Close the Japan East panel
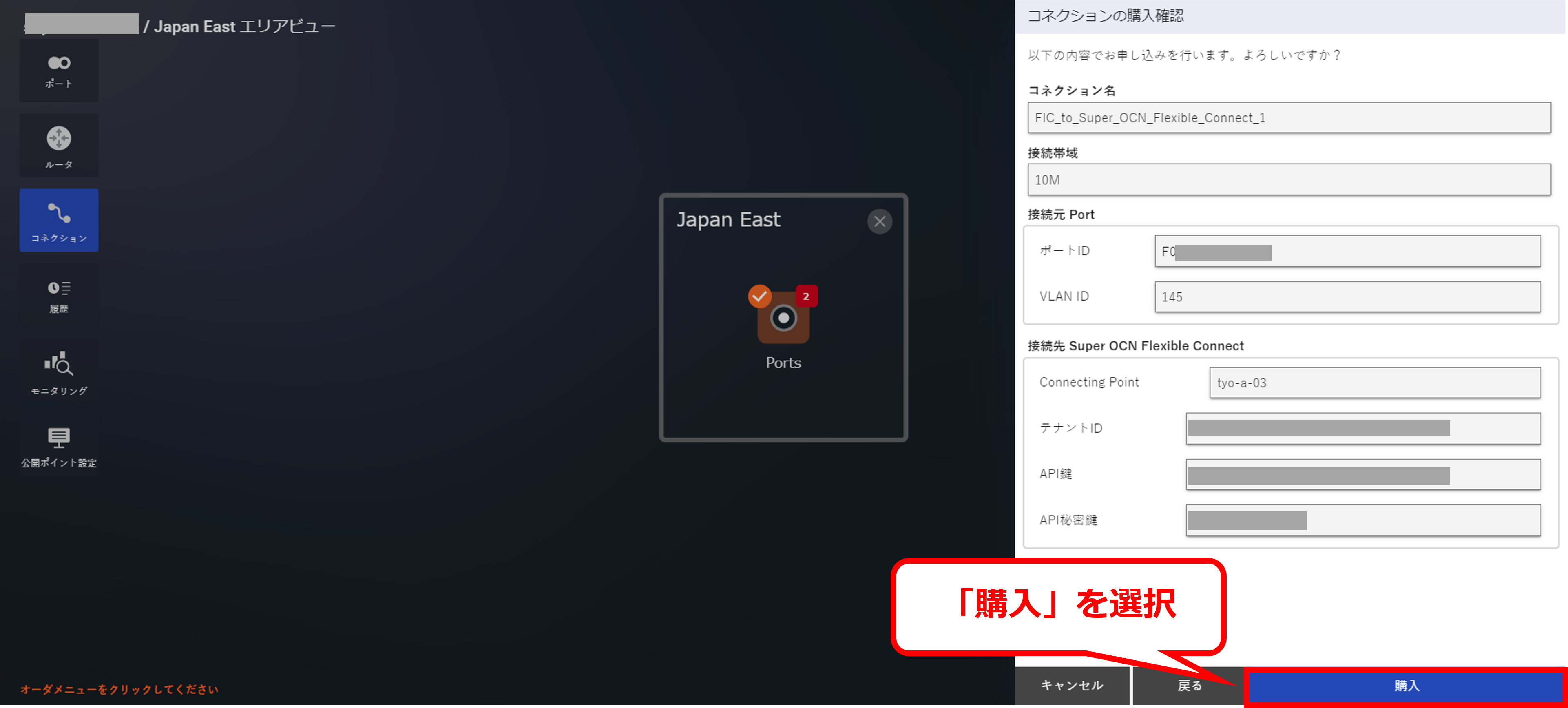The height and width of the screenshot is (708, 1568). coord(879,221)
